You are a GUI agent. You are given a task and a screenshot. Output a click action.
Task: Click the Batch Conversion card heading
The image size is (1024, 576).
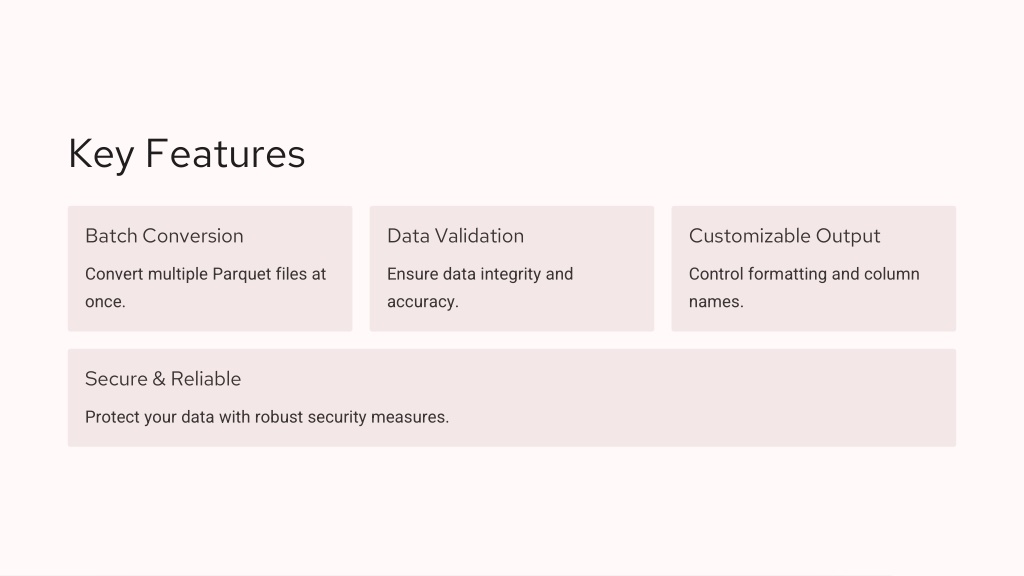[164, 236]
